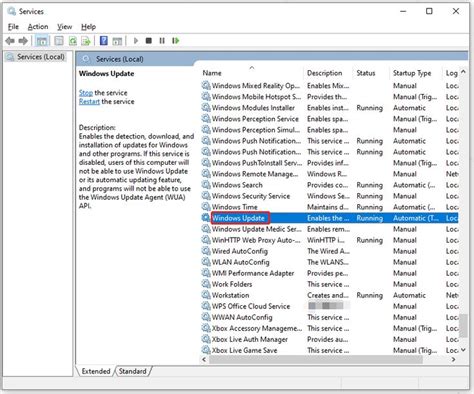Click the horizontal scrollbar thumb
The height and width of the screenshot is (394, 474).
(316, 359)
